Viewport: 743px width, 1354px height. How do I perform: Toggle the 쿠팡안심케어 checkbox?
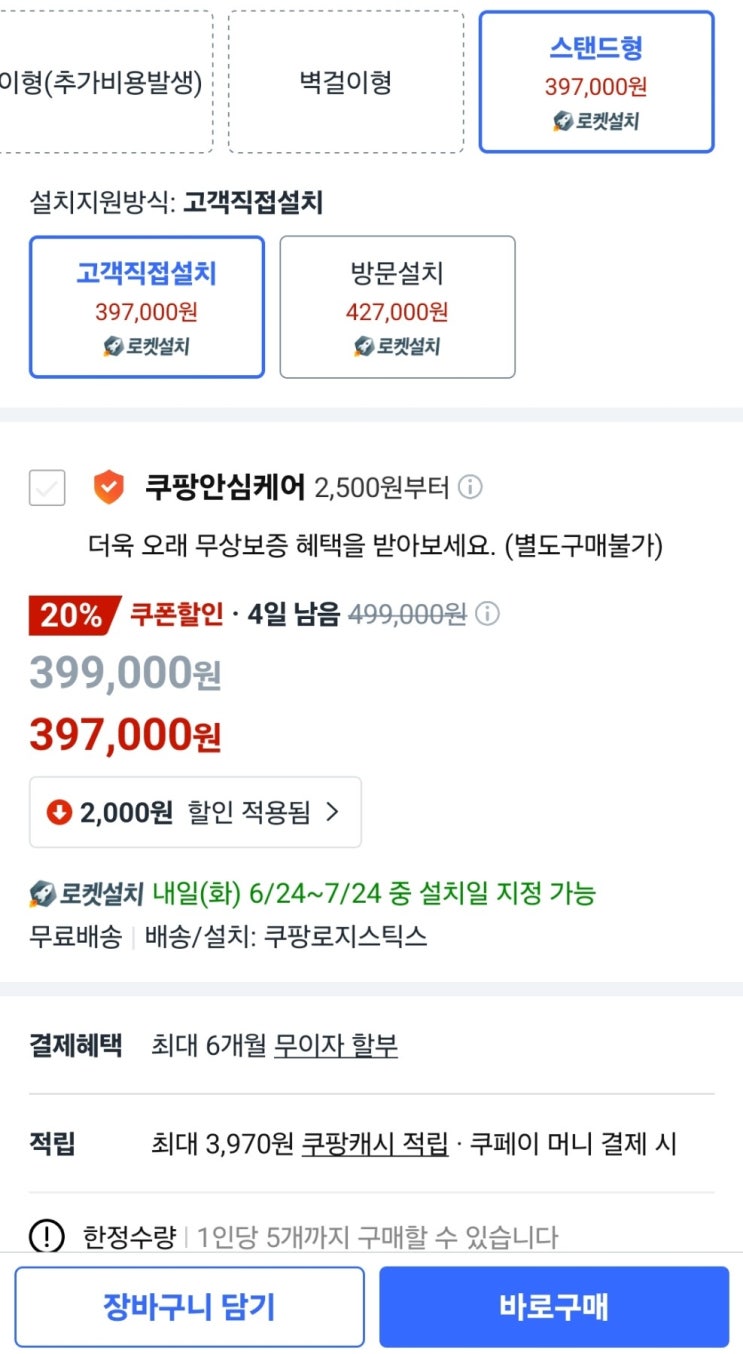click(x=47, y=488)
